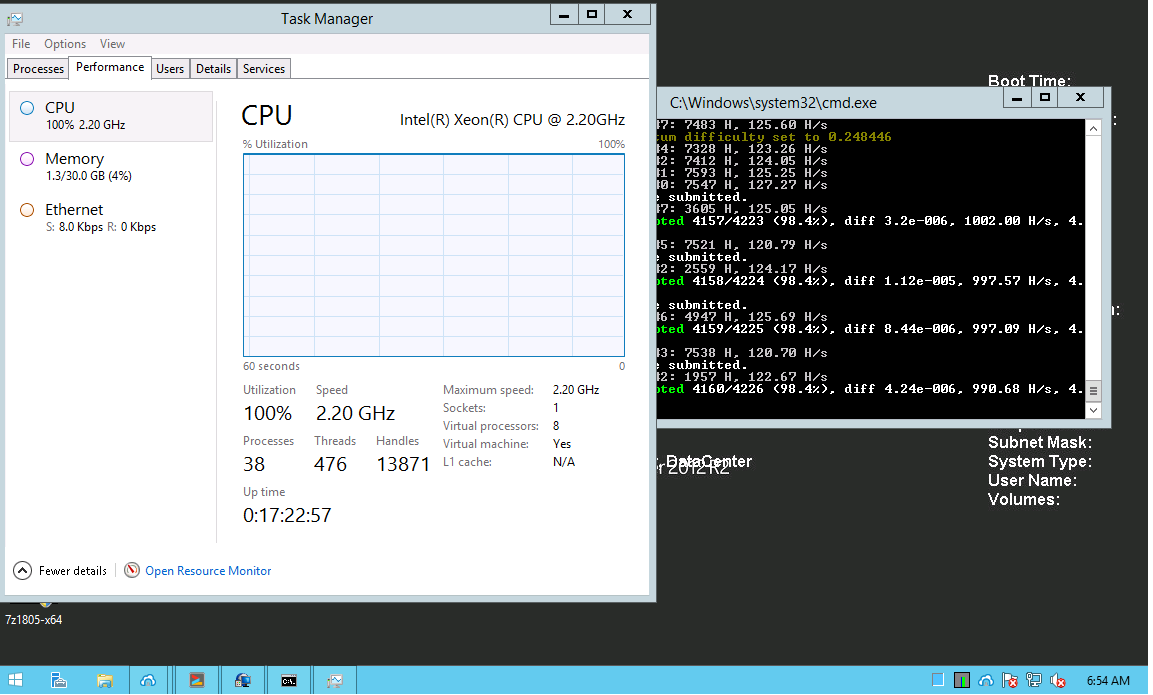Click the cmd.exe scrollbar up arrow
The image size is (1153, 695).
[1093, 128]
